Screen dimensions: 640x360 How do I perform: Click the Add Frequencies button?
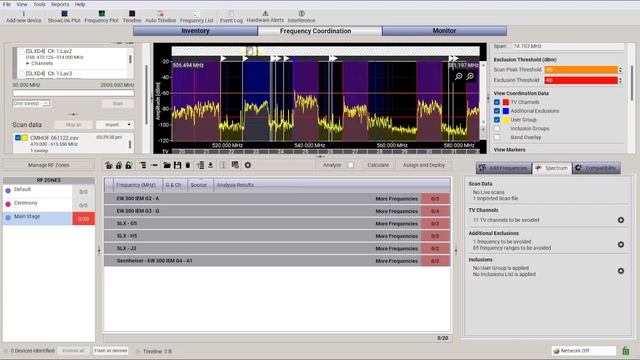[504, 168]
